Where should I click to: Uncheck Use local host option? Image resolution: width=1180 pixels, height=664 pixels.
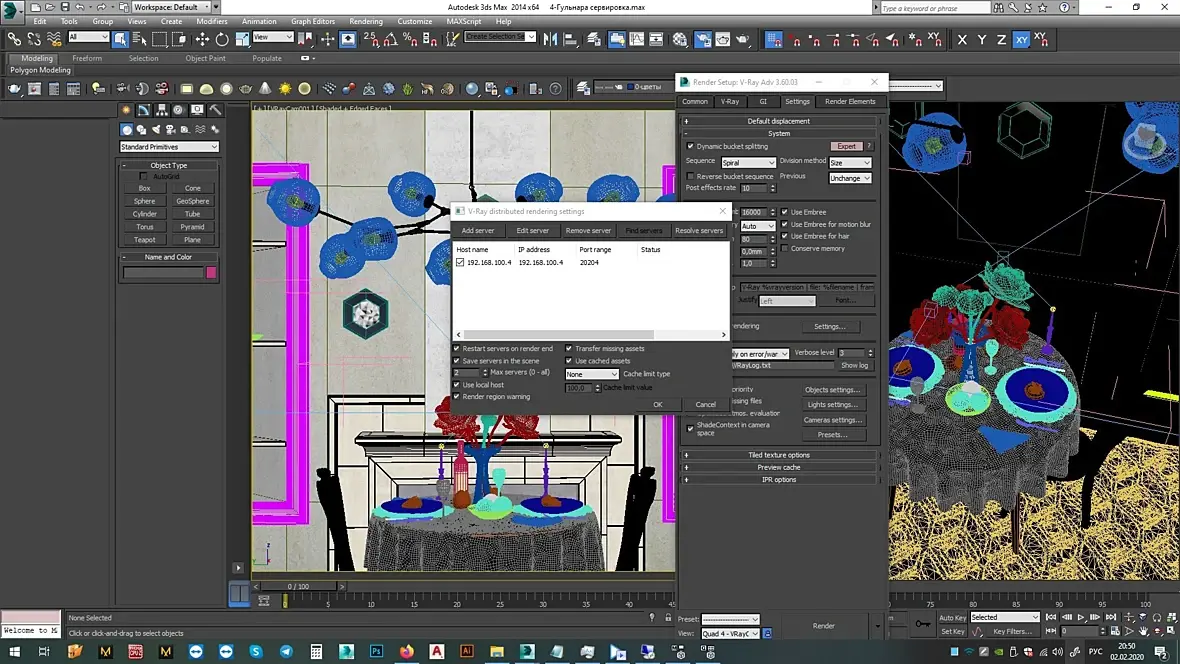pos(457,385)
